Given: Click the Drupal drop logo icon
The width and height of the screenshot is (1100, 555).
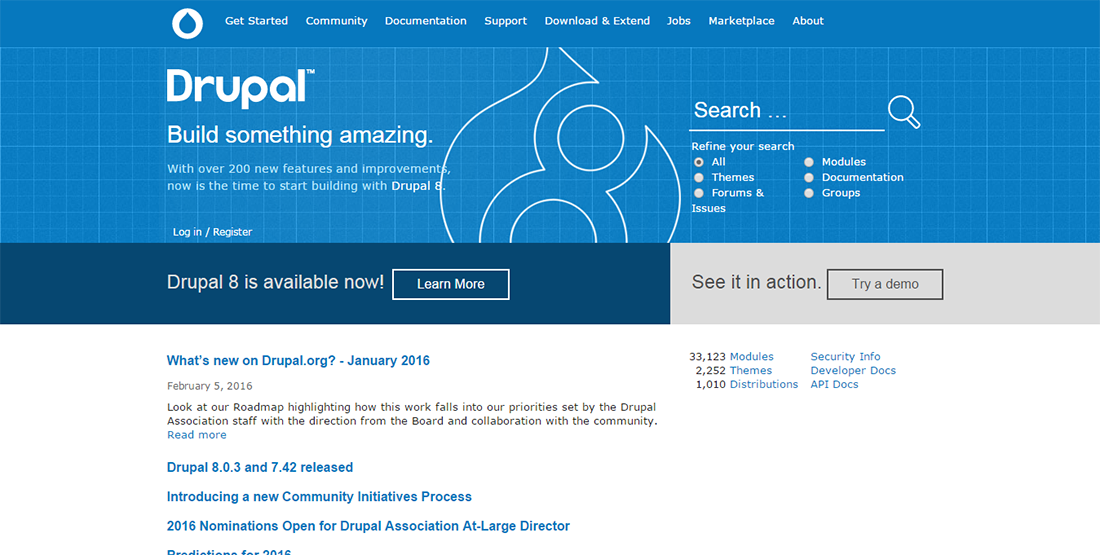Looking at the screenshot, I should pyautogui.click(x=187, y=23).
